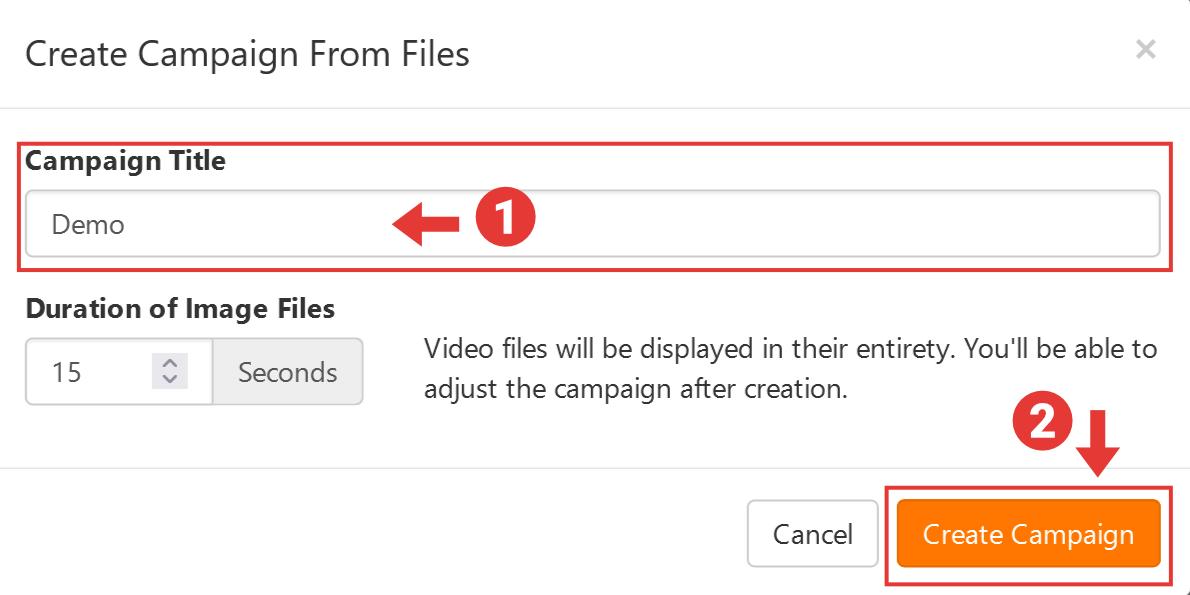This screenshot has width=1190, height=595.
Task: Click the Duration of Image Files label
Action: [x=180, y=309]
